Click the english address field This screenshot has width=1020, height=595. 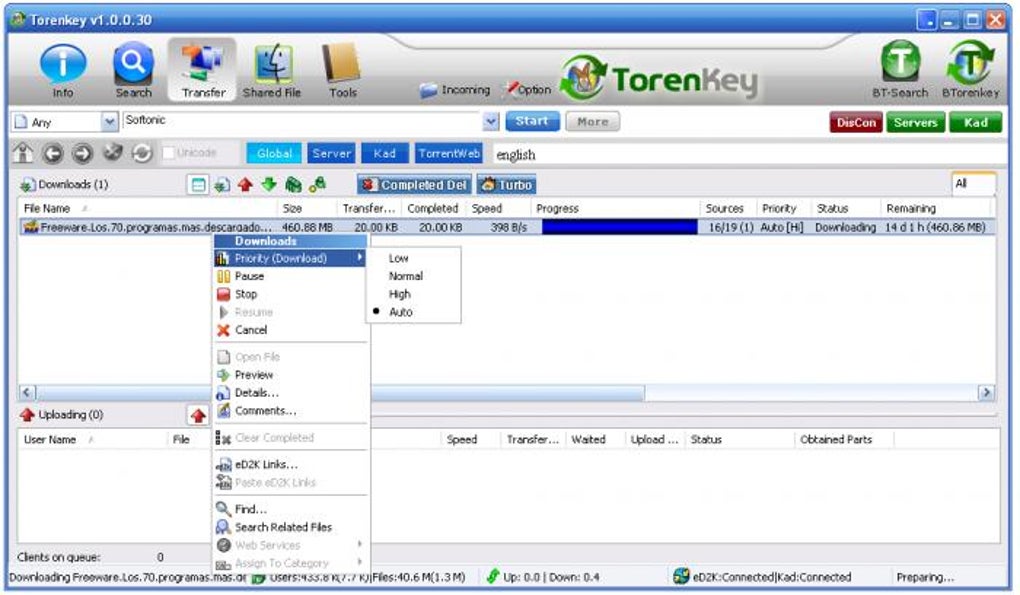pos(748,155)
